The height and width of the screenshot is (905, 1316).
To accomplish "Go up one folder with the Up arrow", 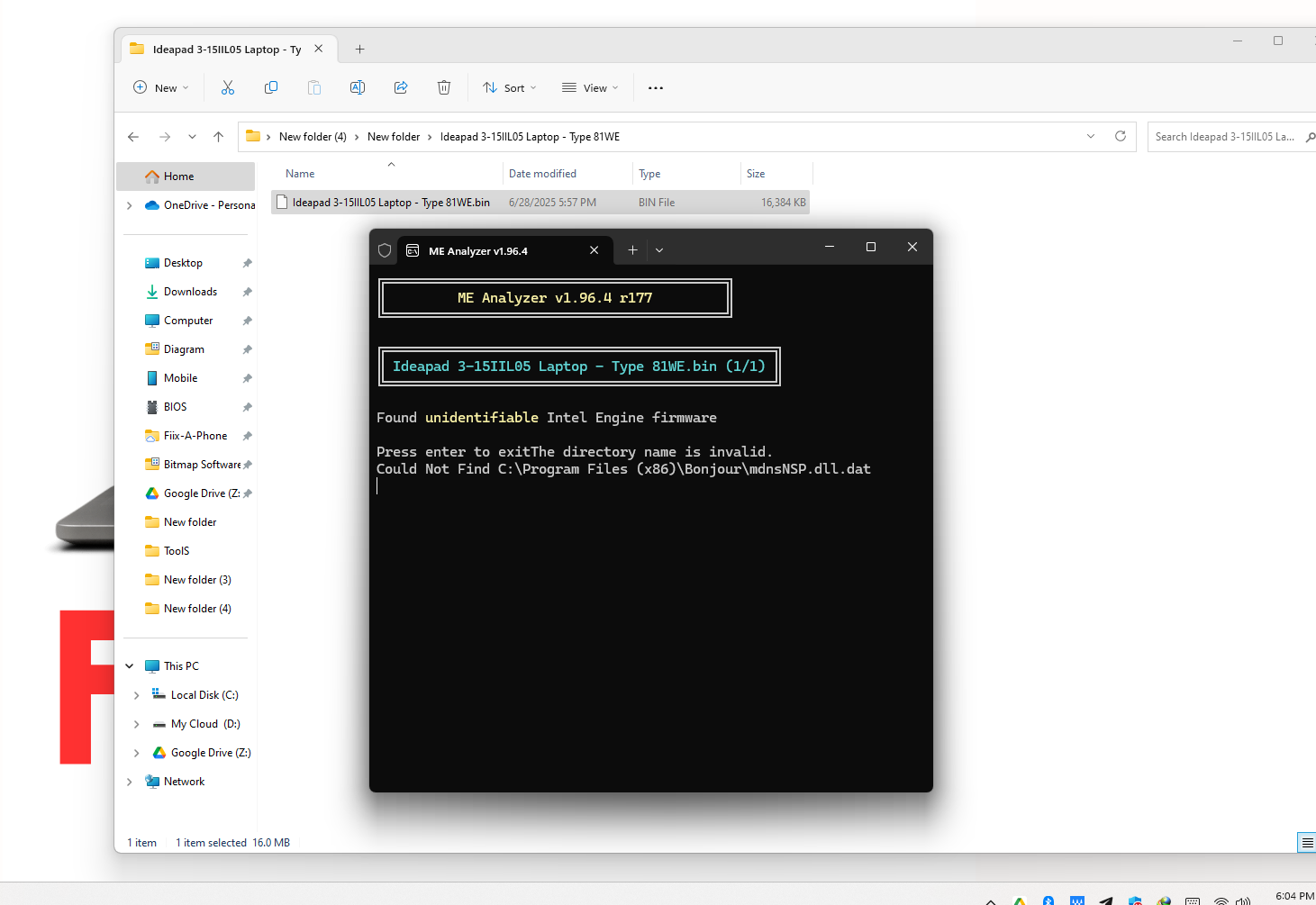I will tap(218, 137).
